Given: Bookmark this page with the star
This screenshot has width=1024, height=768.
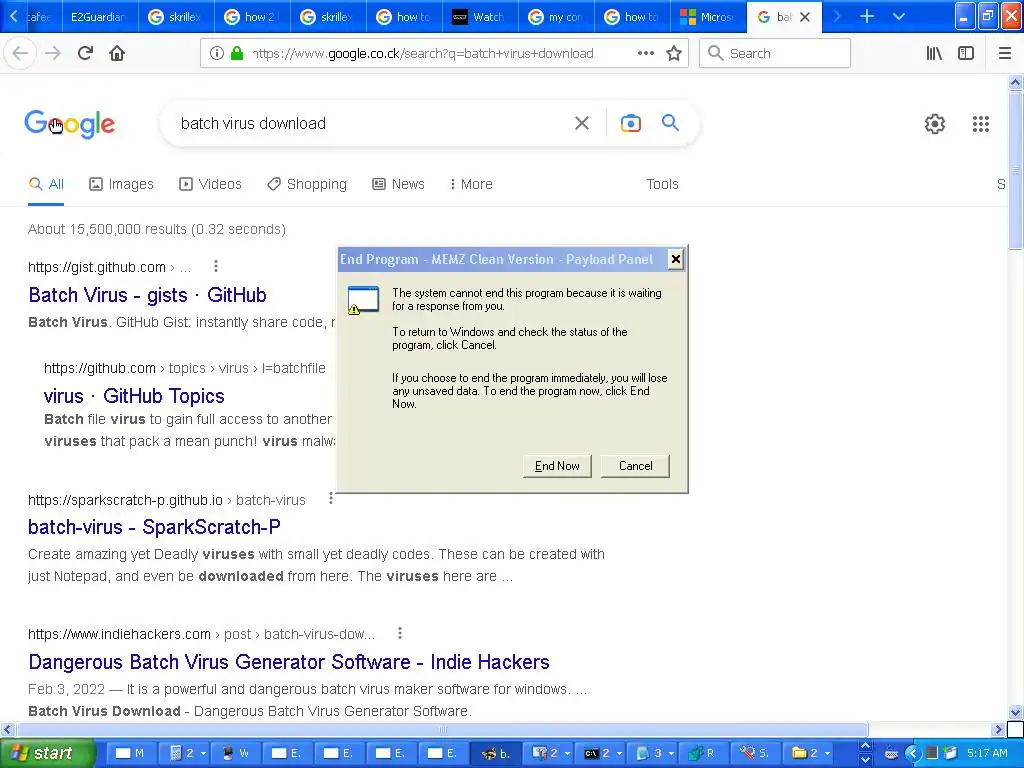Looking at the screenshot, I should click(674, 54).
